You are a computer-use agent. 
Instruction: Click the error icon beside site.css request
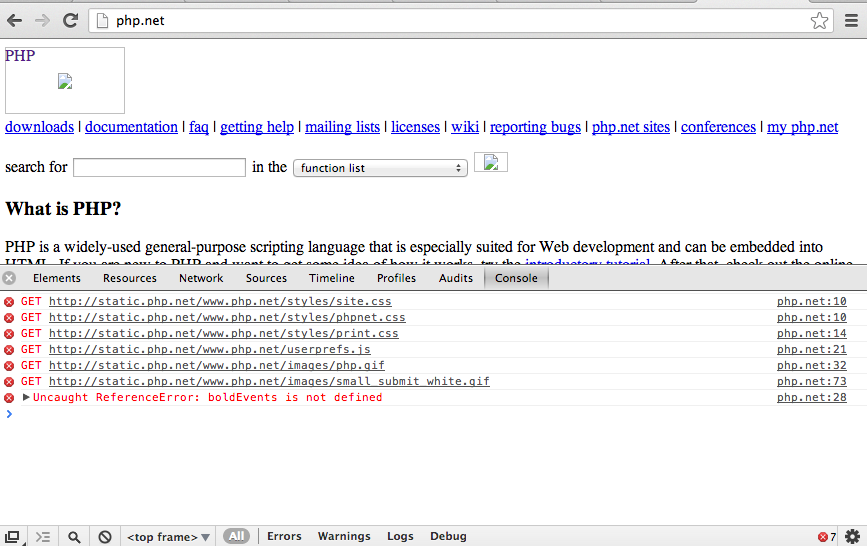pyautogui.click(x=9, y=301)
